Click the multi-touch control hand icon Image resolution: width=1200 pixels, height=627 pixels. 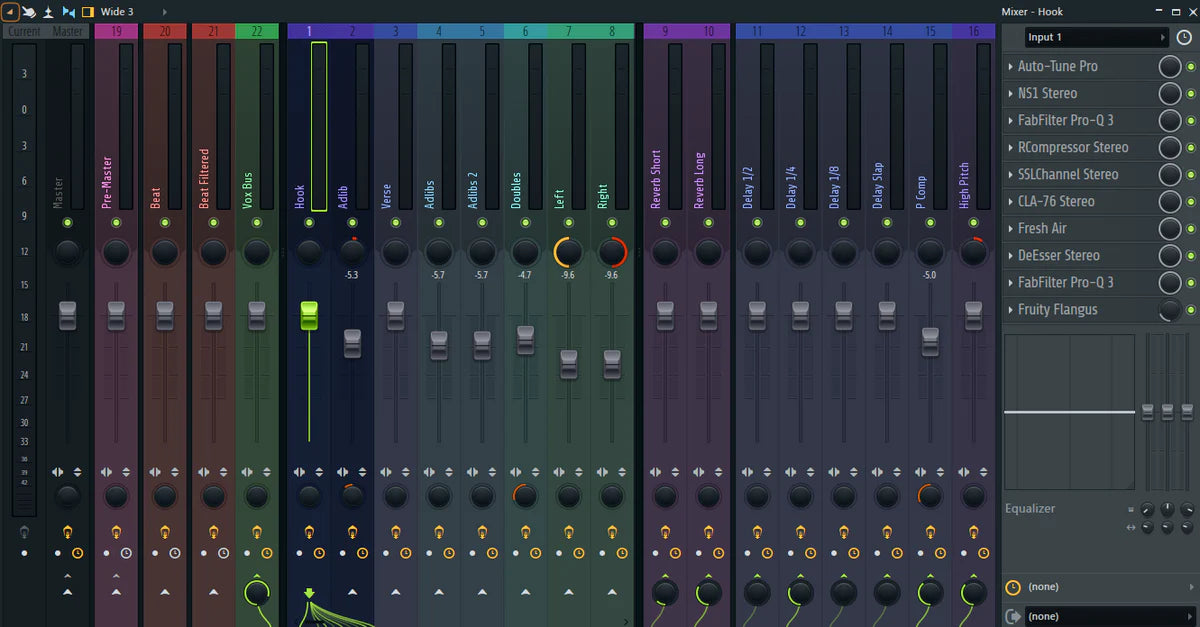click(29, 11)
